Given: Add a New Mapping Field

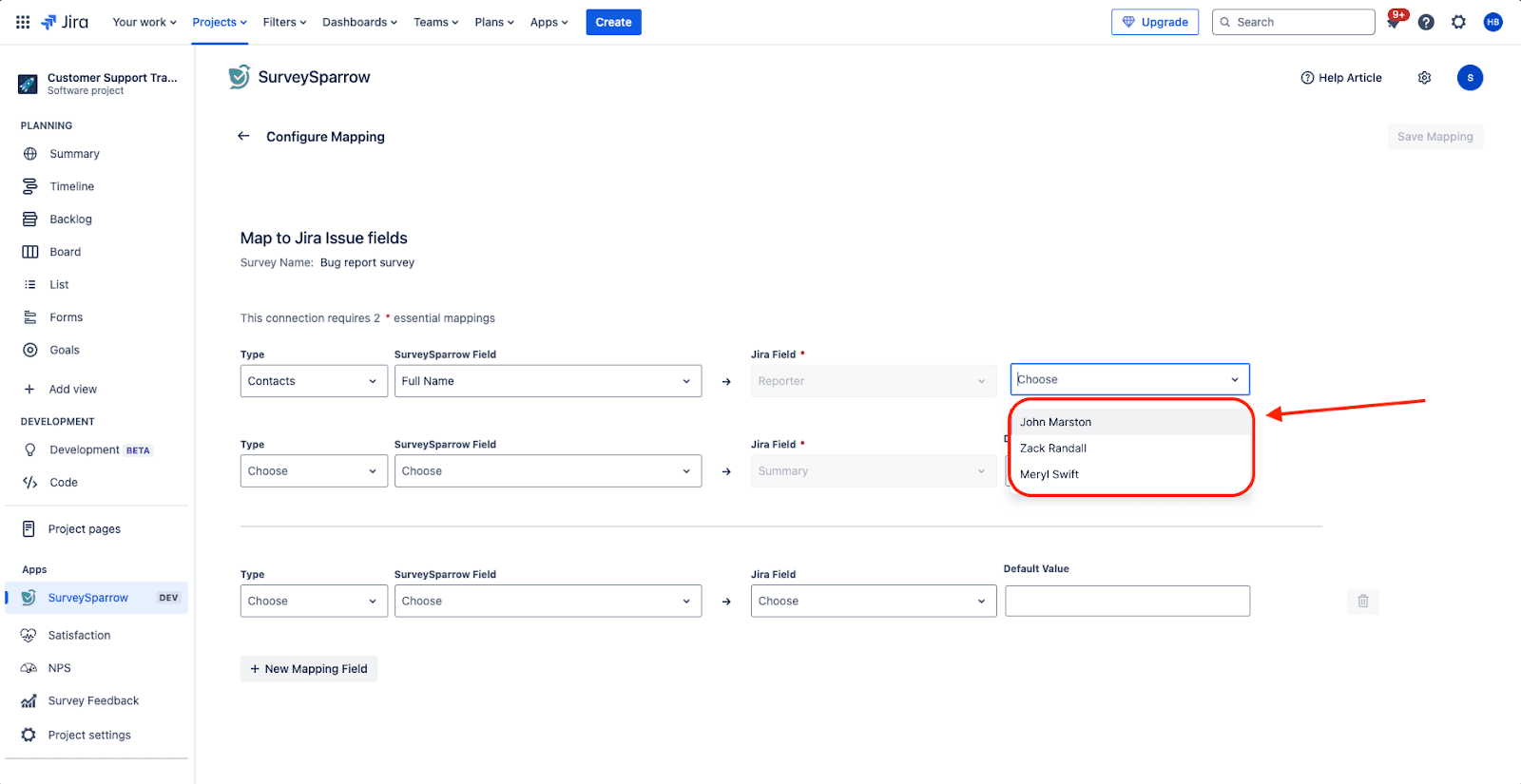Looking at the screenshot, I should click(308, 669).
